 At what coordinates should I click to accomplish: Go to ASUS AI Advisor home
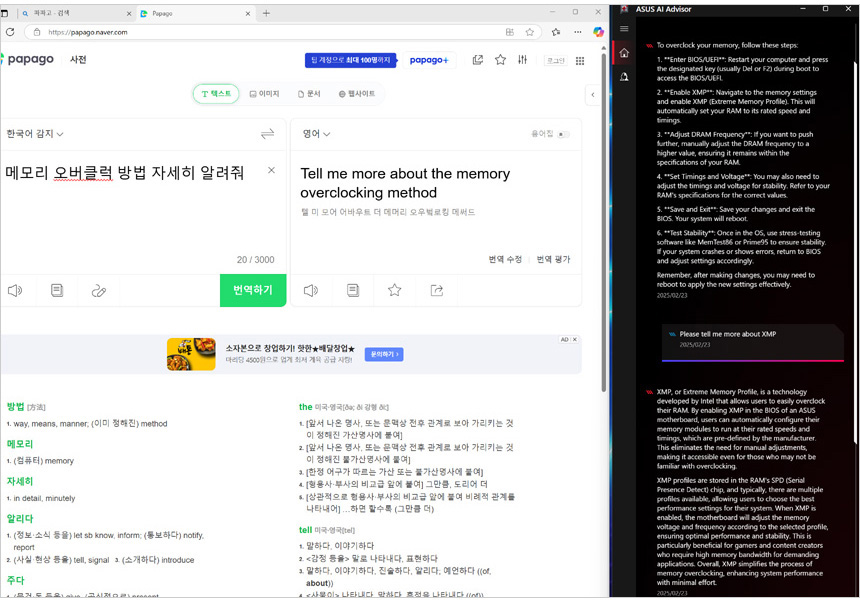[x=624, y=53]
